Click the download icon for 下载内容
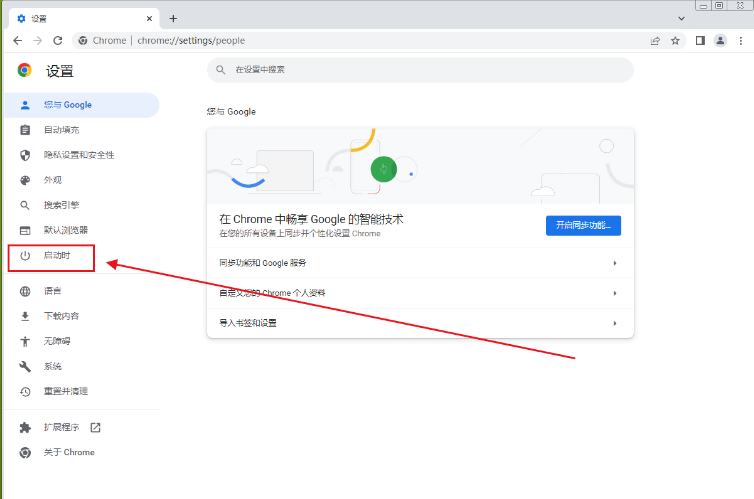Screen dimensions: 754x499 point(25,316)
